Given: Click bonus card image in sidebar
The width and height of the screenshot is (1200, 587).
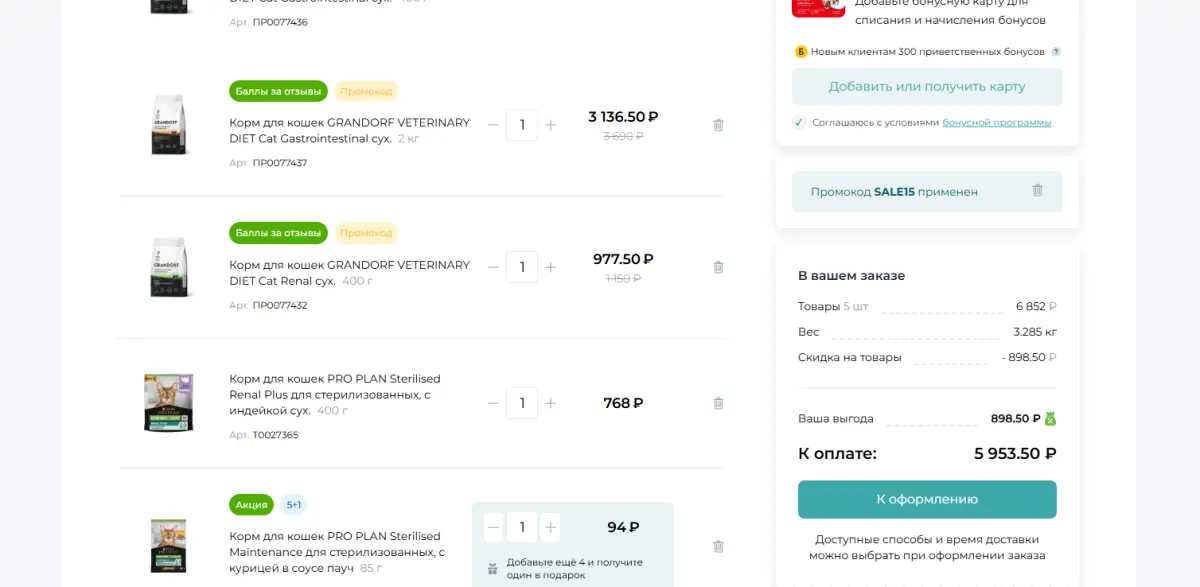Looking at the screenshot, I should click(x=818, y=6).
